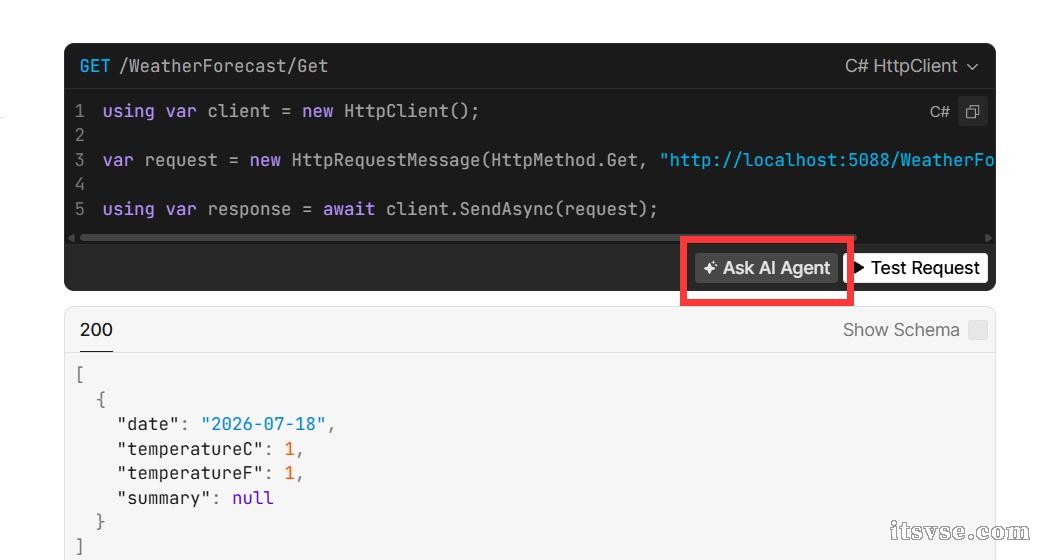Image resolution: width=1040 pixels, height=560 pixels.
Task: Click the left arrow of horizontal scrollbar
Action: pos(72,238)
